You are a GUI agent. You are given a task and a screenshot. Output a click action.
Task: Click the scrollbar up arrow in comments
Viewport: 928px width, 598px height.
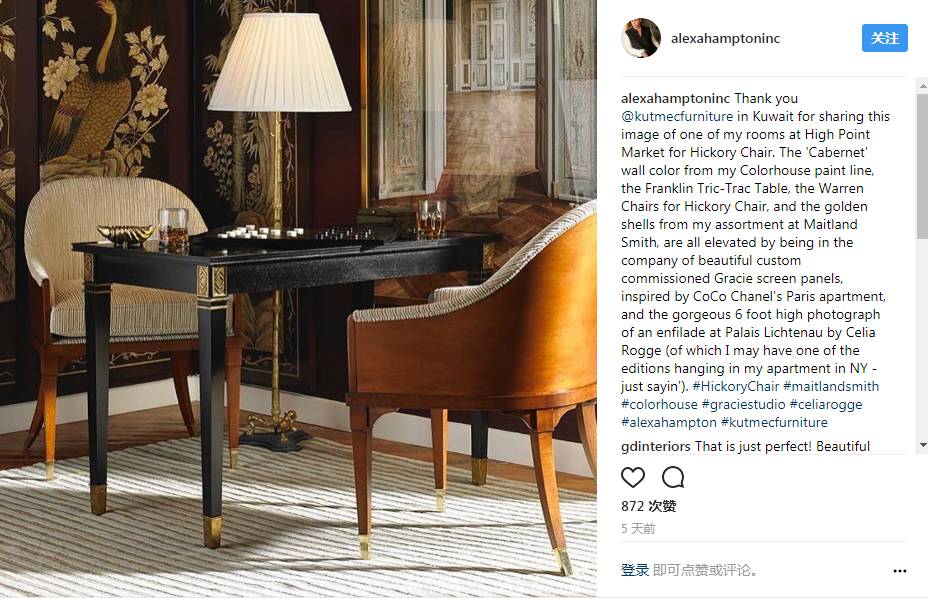pyautogui.click(x=923, y=86)
